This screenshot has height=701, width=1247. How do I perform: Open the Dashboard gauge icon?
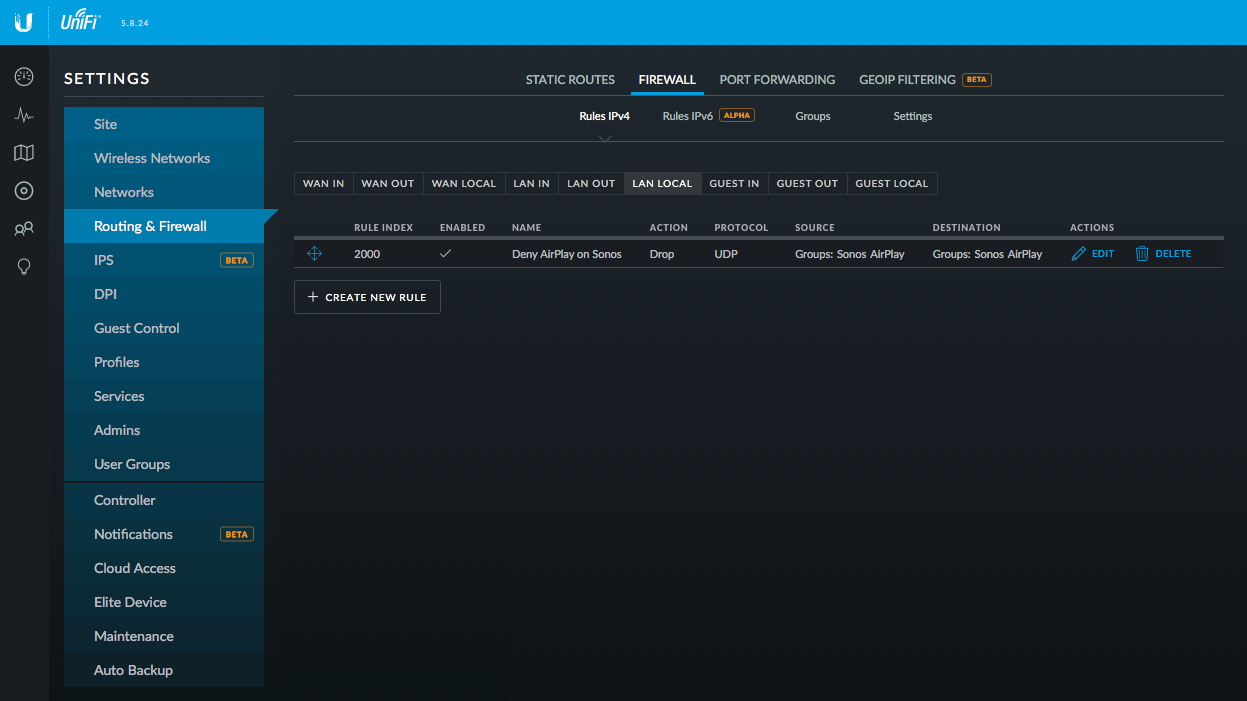click(x=24, y=77)
